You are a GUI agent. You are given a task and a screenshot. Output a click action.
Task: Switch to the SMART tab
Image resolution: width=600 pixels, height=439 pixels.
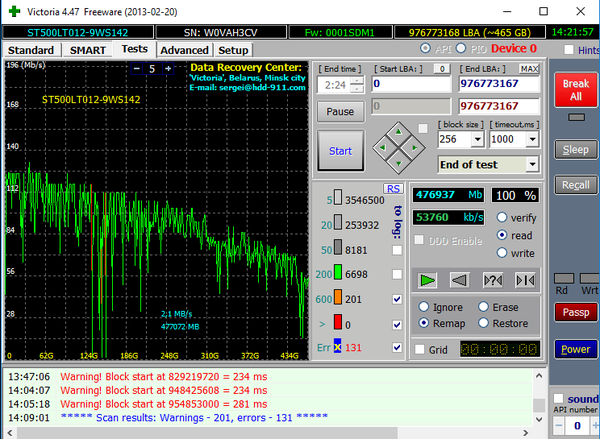point(87,49)
